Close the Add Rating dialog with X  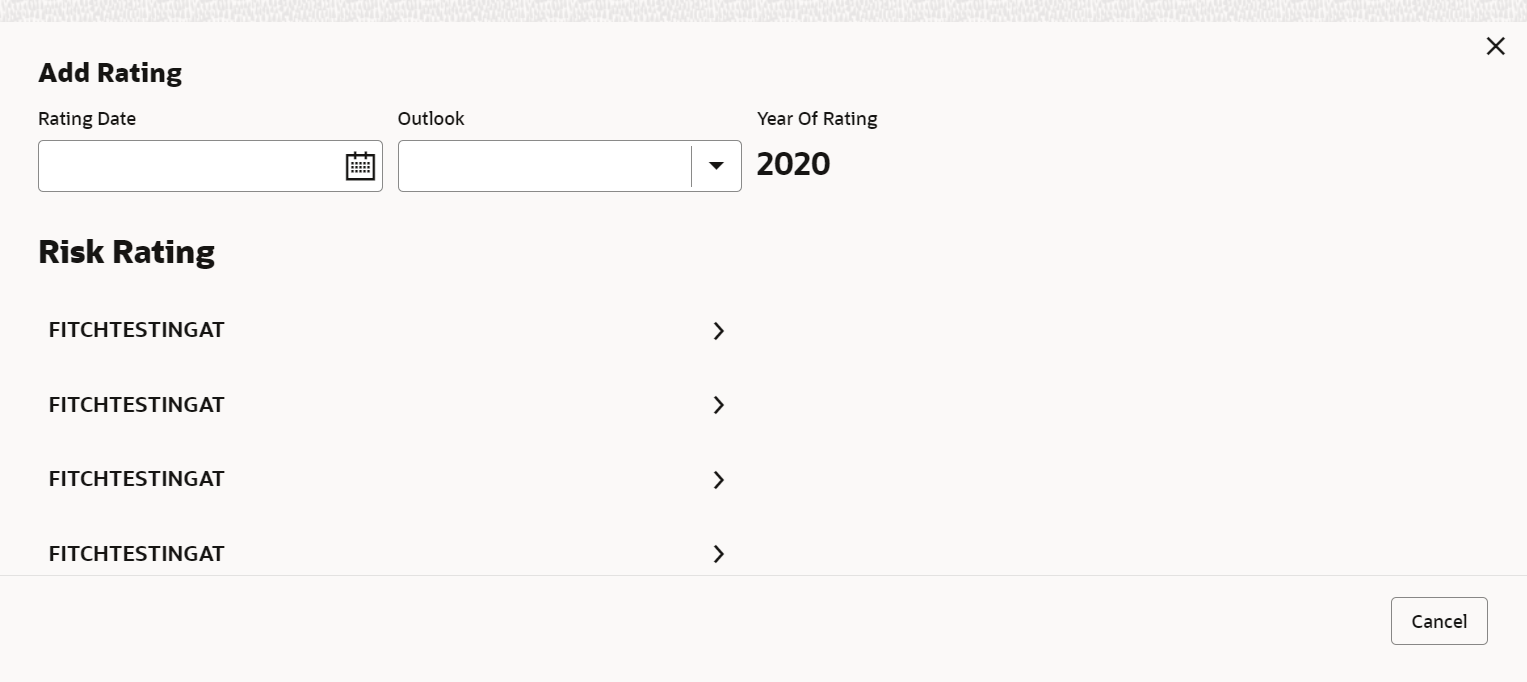[x=1495, y=46]
